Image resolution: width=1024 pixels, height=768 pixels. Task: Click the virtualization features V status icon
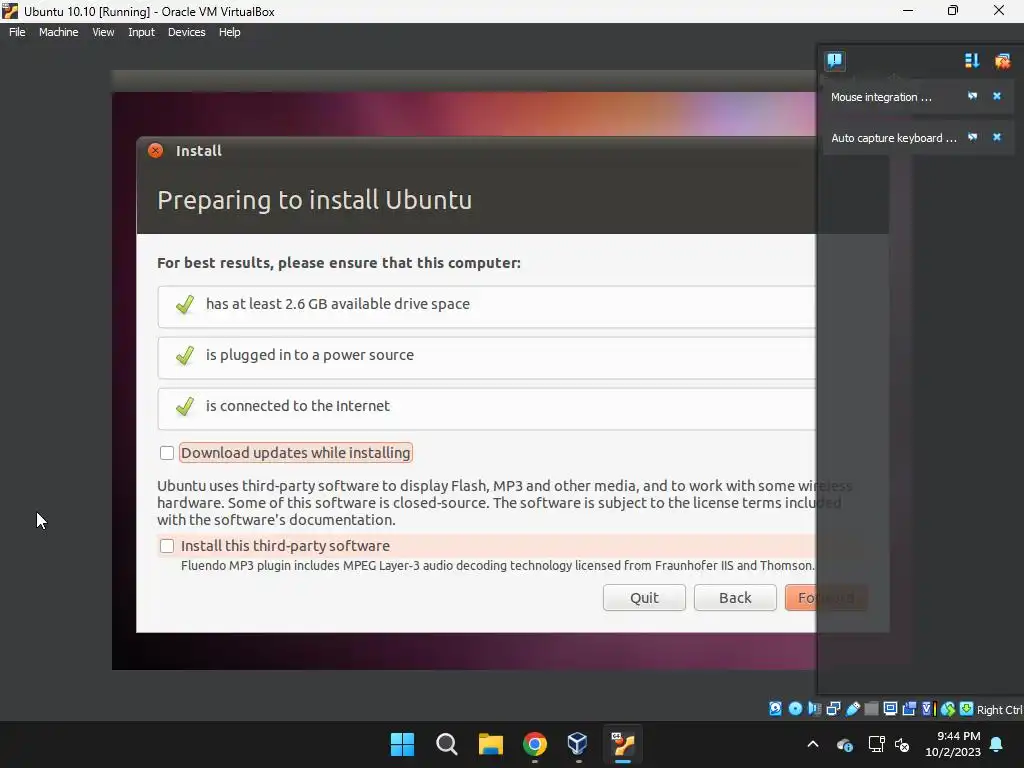929,709
